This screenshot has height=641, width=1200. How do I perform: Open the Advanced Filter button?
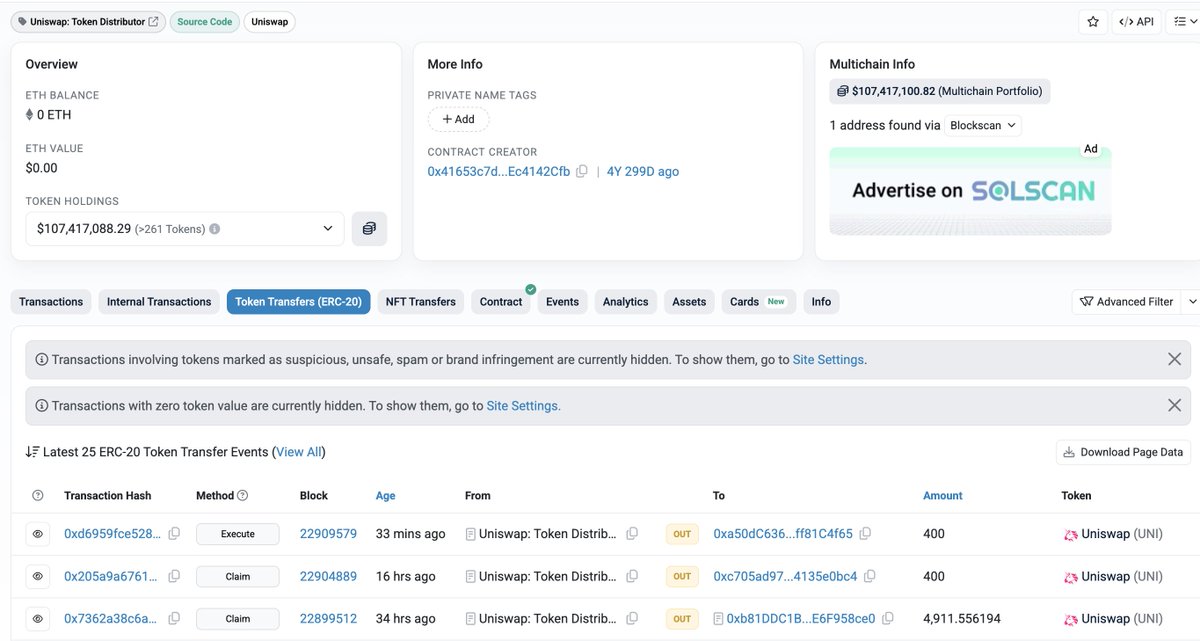(x=1126, y=302)
